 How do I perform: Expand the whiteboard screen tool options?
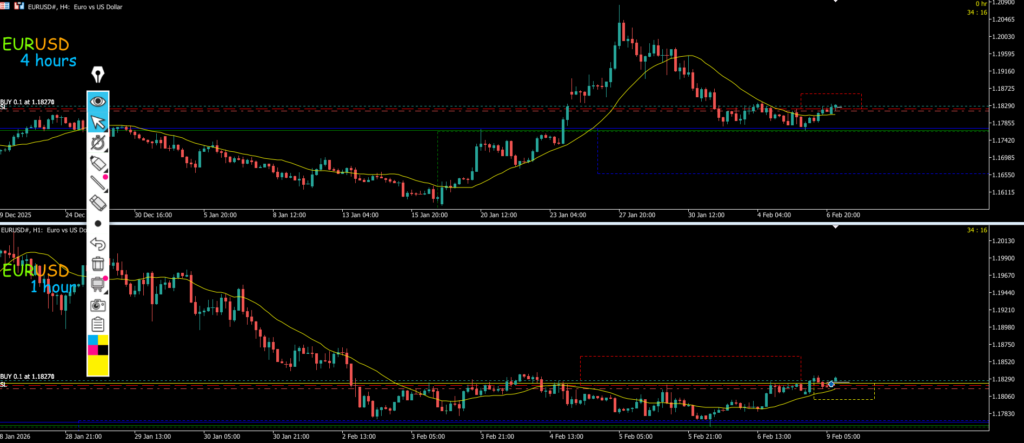(98, 284)
